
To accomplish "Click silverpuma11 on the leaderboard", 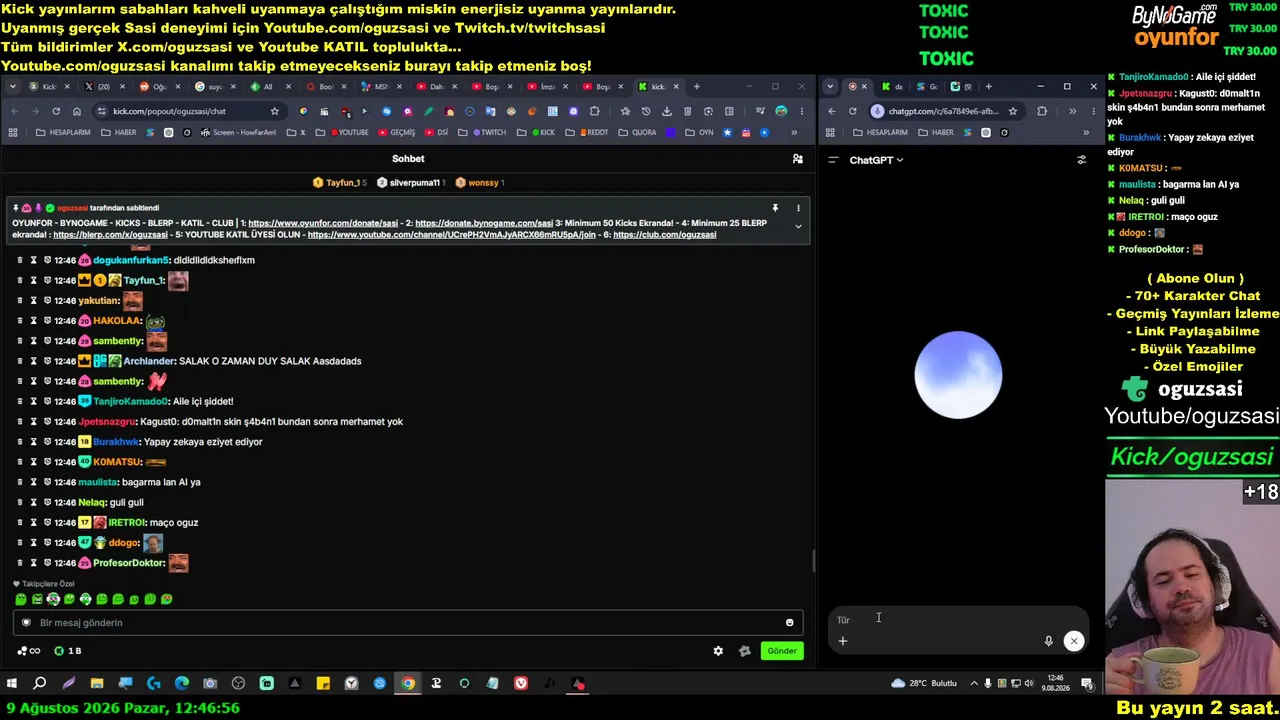I will pyautogui.click(x=411, y=183).
